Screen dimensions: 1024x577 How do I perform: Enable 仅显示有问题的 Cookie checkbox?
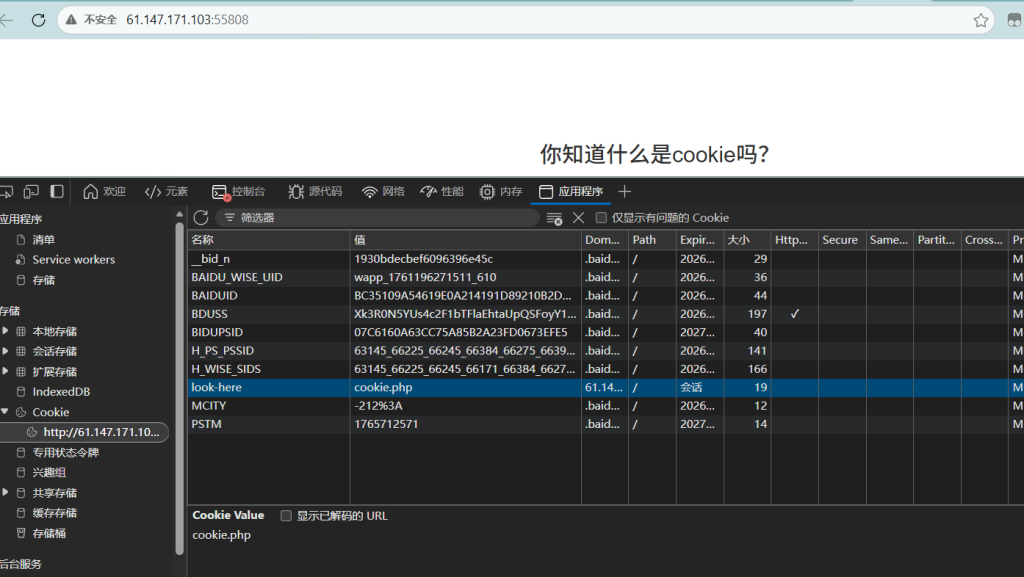[x=601, y=218]
